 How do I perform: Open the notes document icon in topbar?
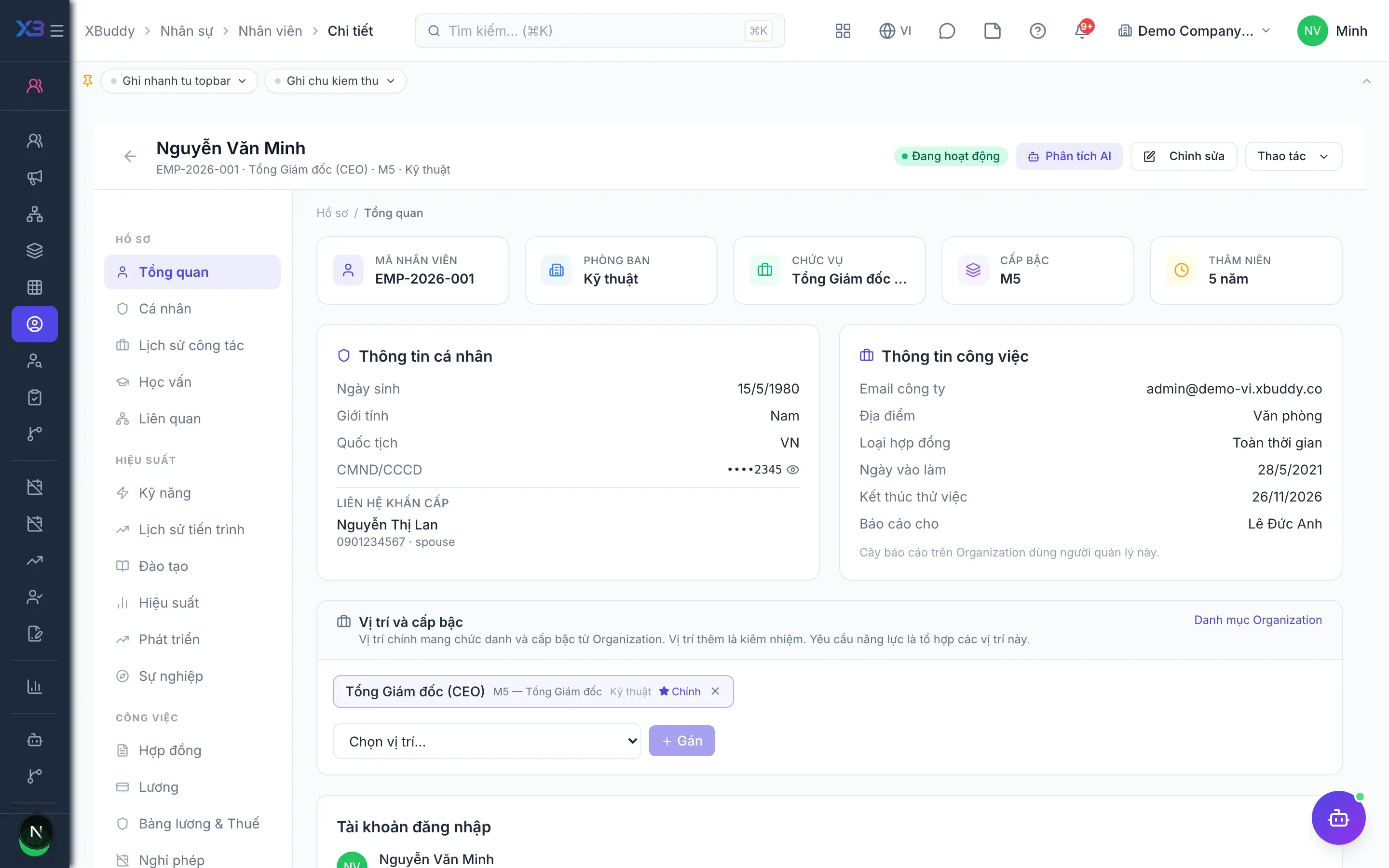tap(992, 31)
